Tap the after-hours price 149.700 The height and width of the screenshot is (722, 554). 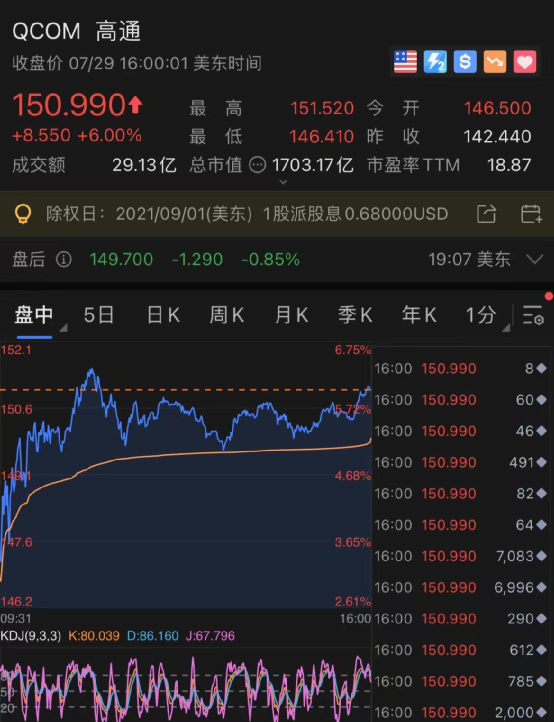click(121, 260)
